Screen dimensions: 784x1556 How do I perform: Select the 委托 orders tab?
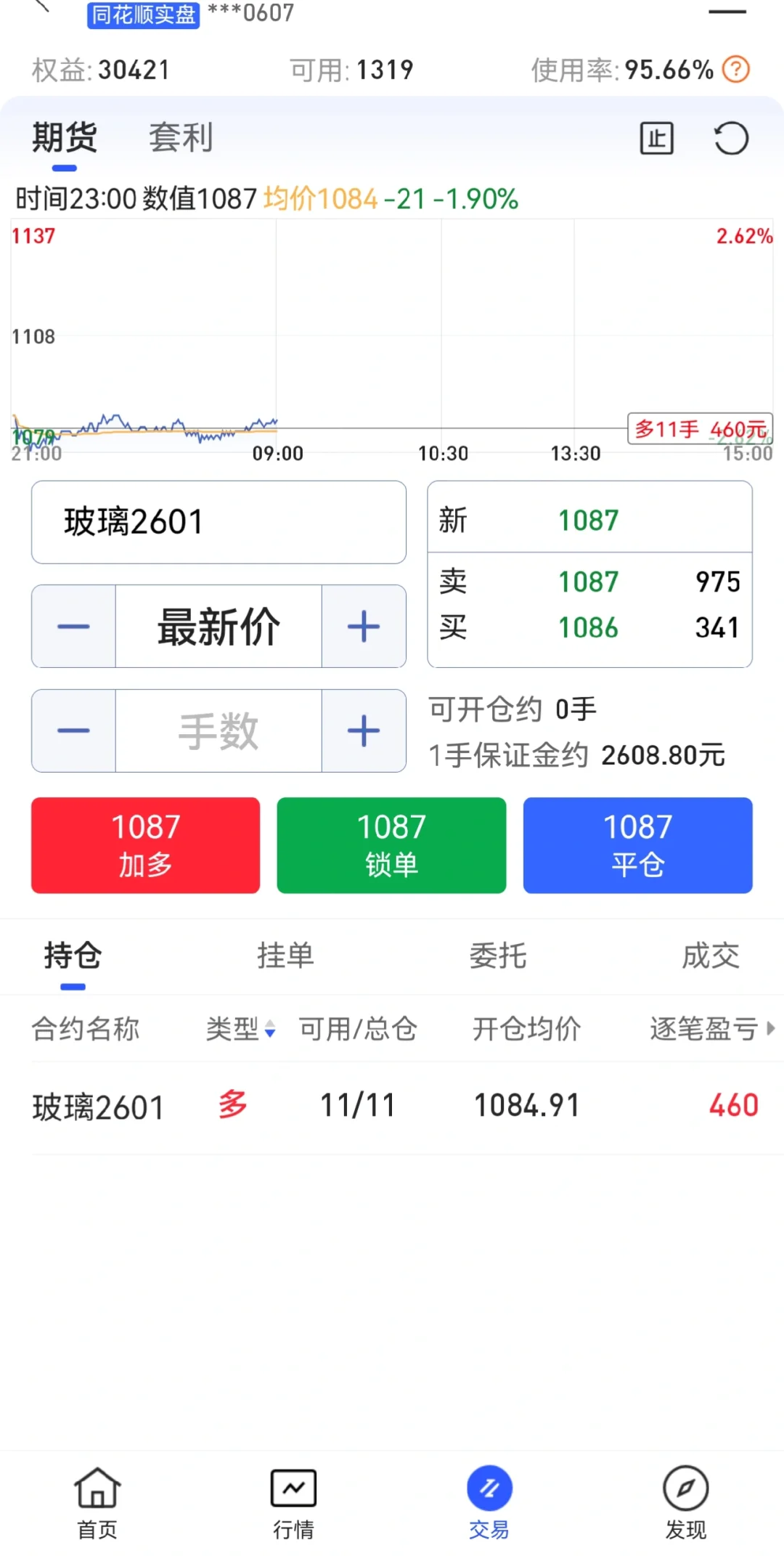[498, 956]
